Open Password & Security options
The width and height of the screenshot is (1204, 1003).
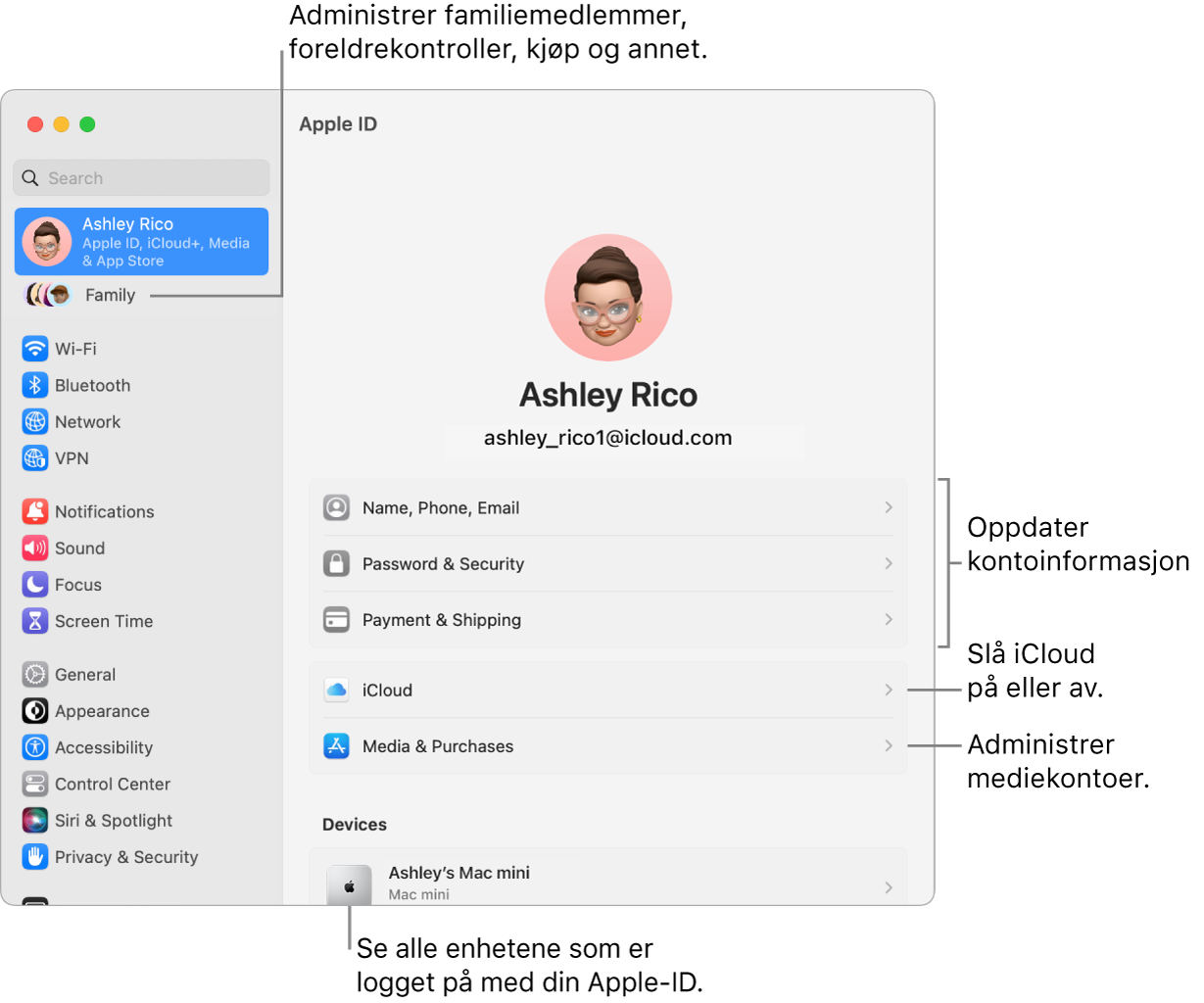coord(607,563)
